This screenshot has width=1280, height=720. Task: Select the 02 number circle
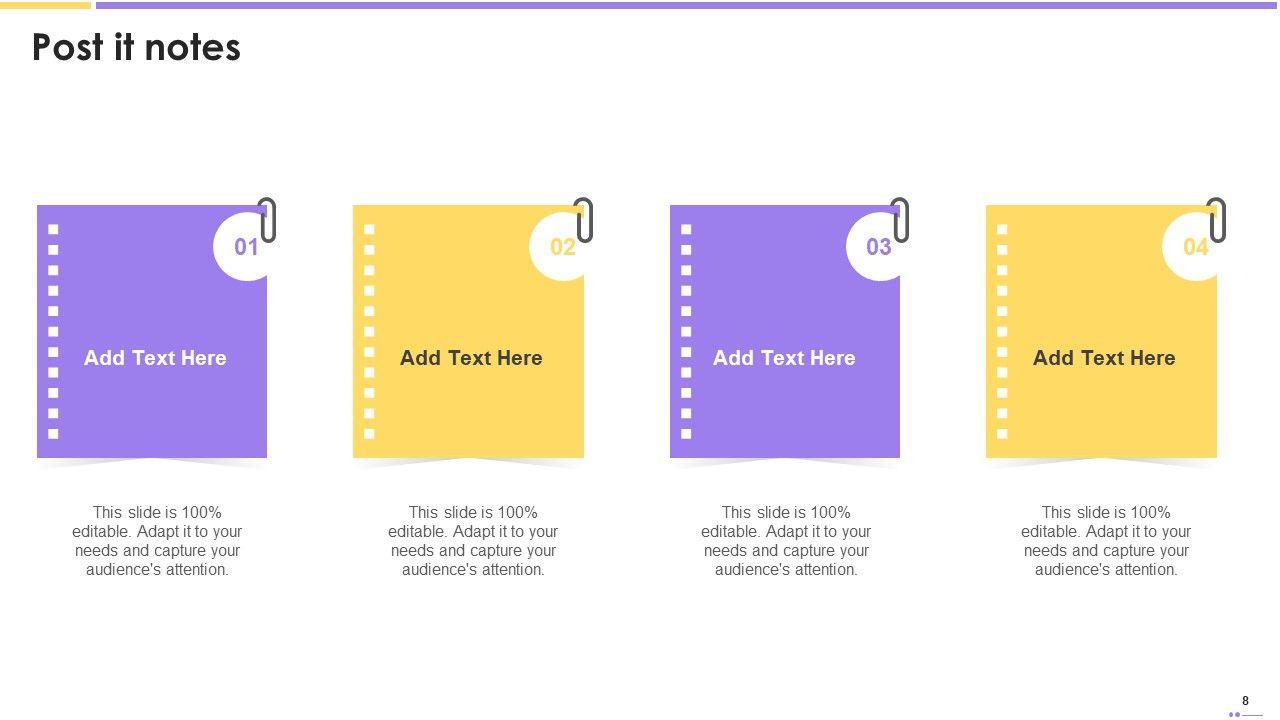pos(560,247)
